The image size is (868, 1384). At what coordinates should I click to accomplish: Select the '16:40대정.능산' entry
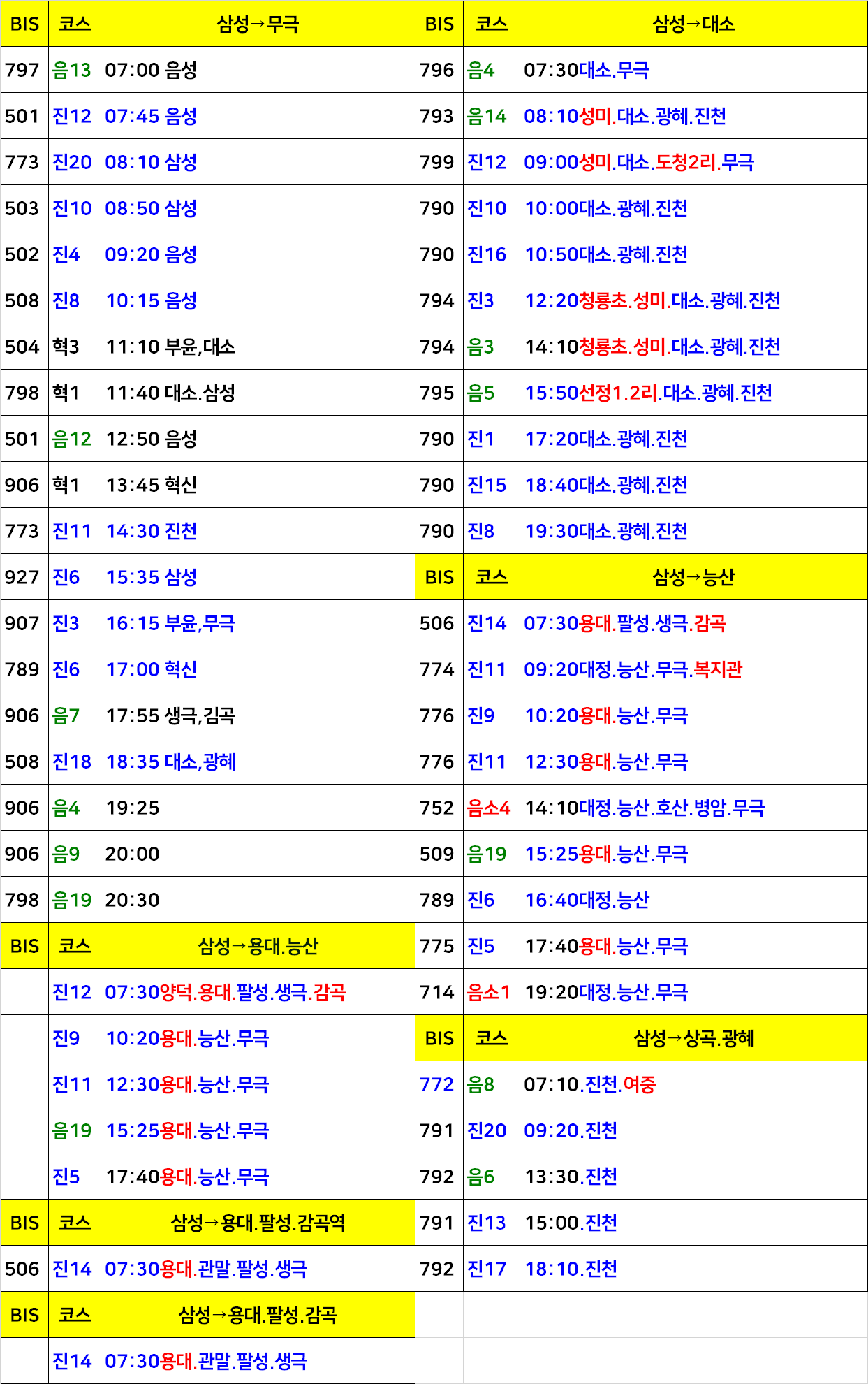point(693,900)
